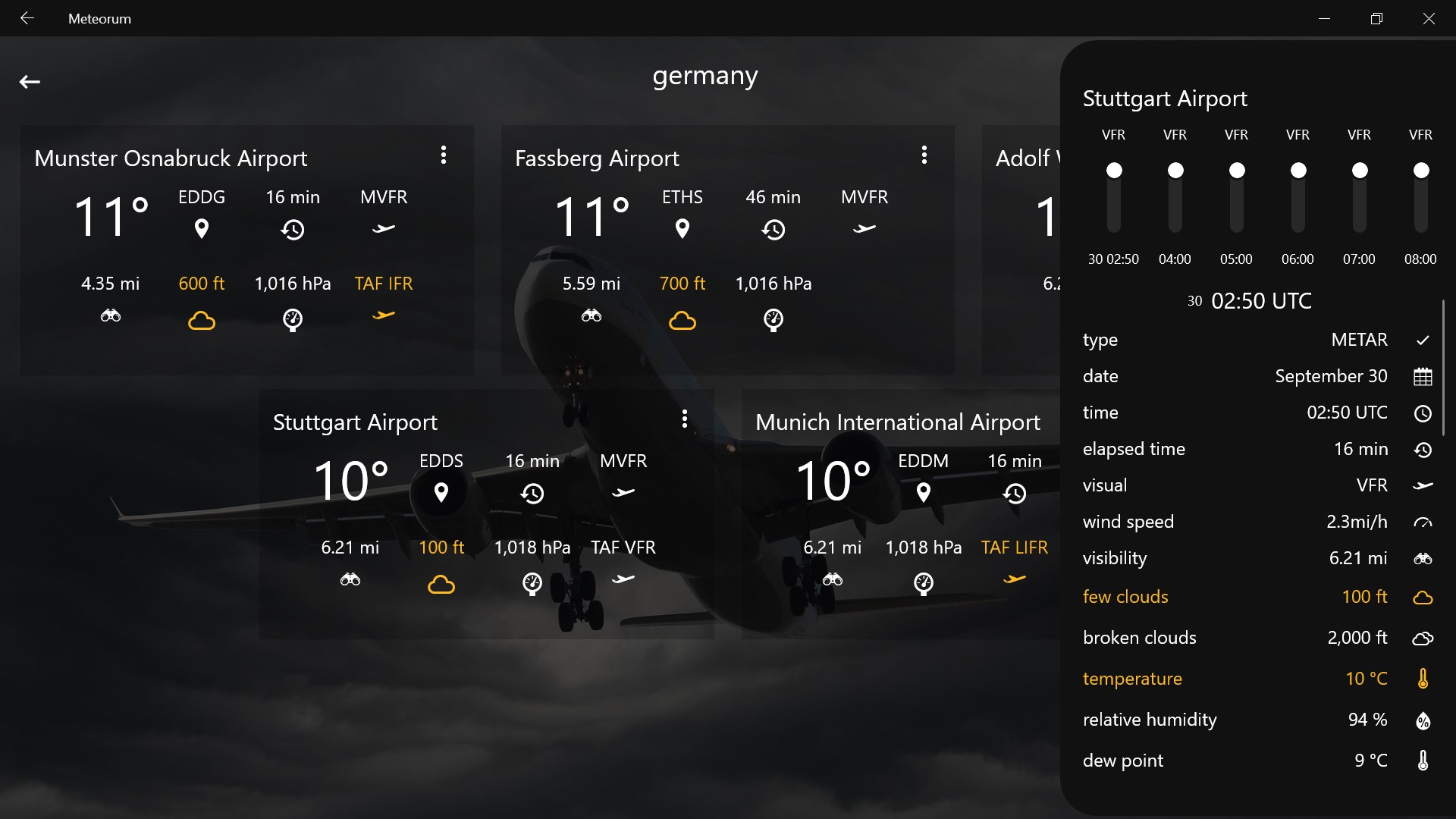Open Stuttgart Airport card three-dot menu
This screenshot has height=819, width=1456.
pyautogui.click(x=684, y=419)
